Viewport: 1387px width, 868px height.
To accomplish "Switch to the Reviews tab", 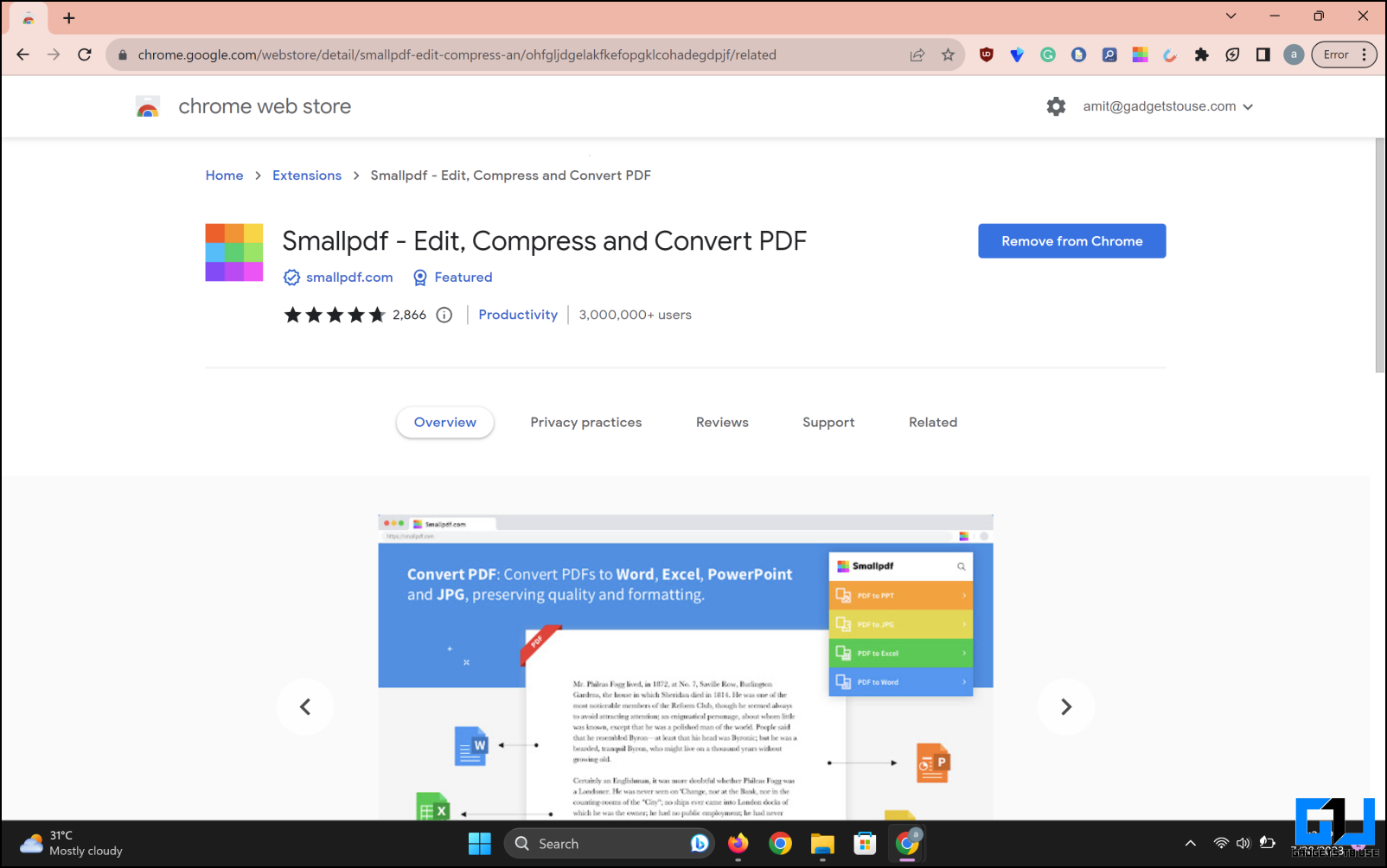I will [x=722, y=423].
